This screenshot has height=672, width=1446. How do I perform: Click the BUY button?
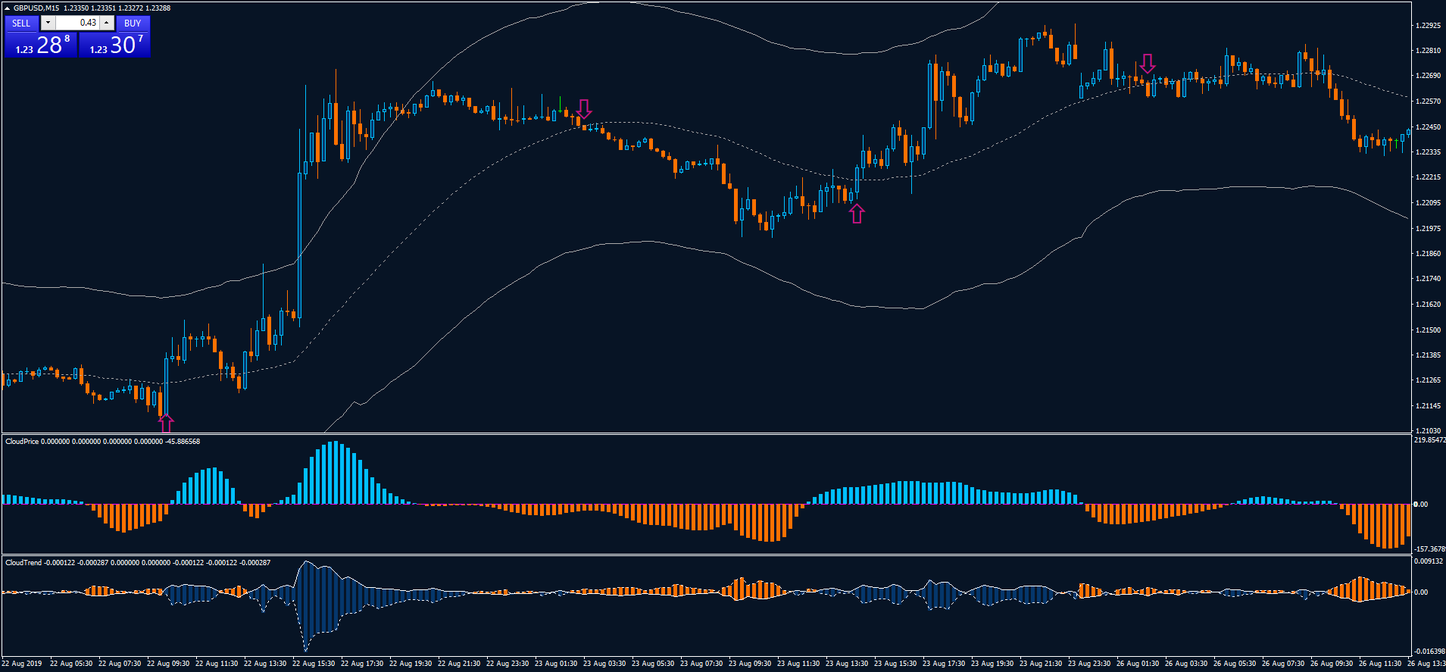pos(132,23)
